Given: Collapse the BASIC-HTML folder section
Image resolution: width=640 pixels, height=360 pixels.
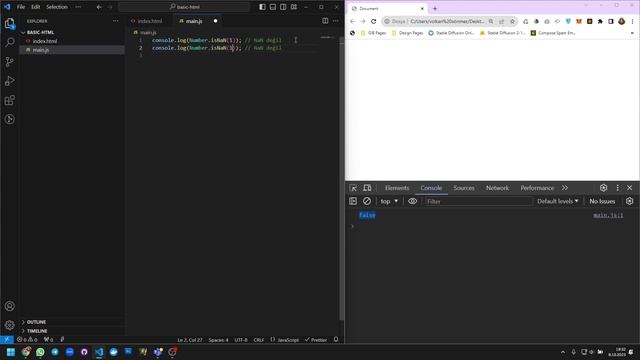Looking at the screenshot, I should point(72,32).
